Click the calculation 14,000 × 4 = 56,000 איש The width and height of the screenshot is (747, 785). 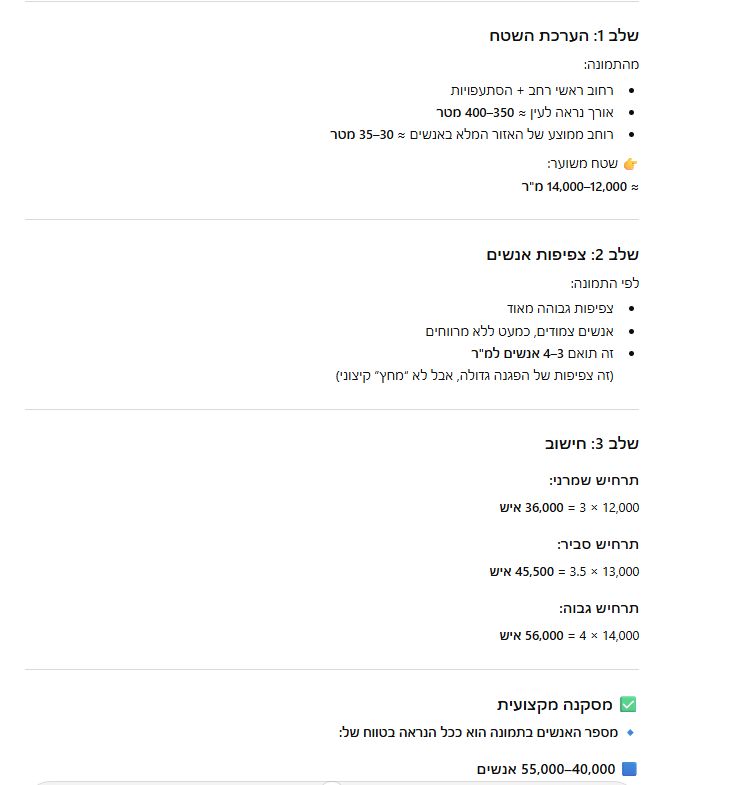pos(569,635)
